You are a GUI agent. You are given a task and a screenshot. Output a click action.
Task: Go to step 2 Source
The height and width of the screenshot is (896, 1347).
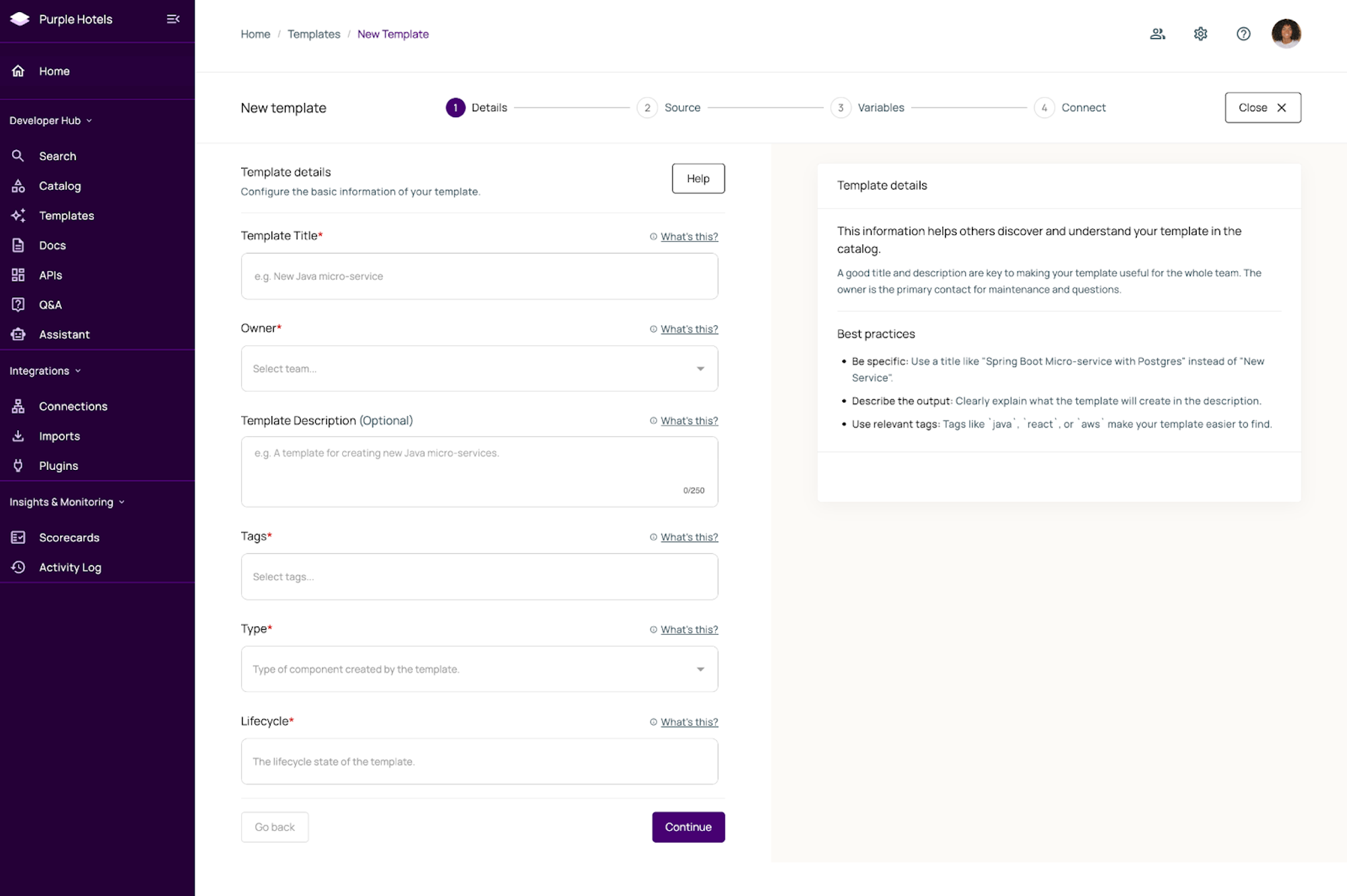pyautogui.click(x=669, y=108)
